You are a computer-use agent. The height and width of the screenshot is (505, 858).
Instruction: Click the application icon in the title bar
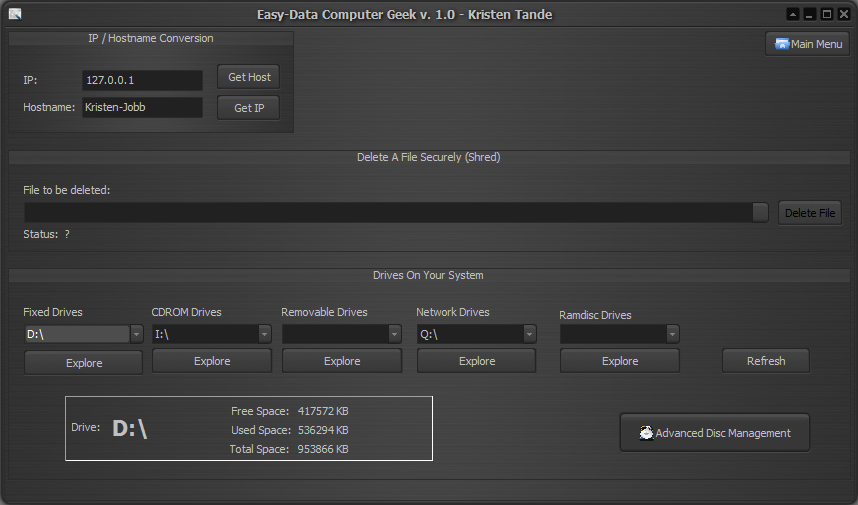click(x=14, y=14)
